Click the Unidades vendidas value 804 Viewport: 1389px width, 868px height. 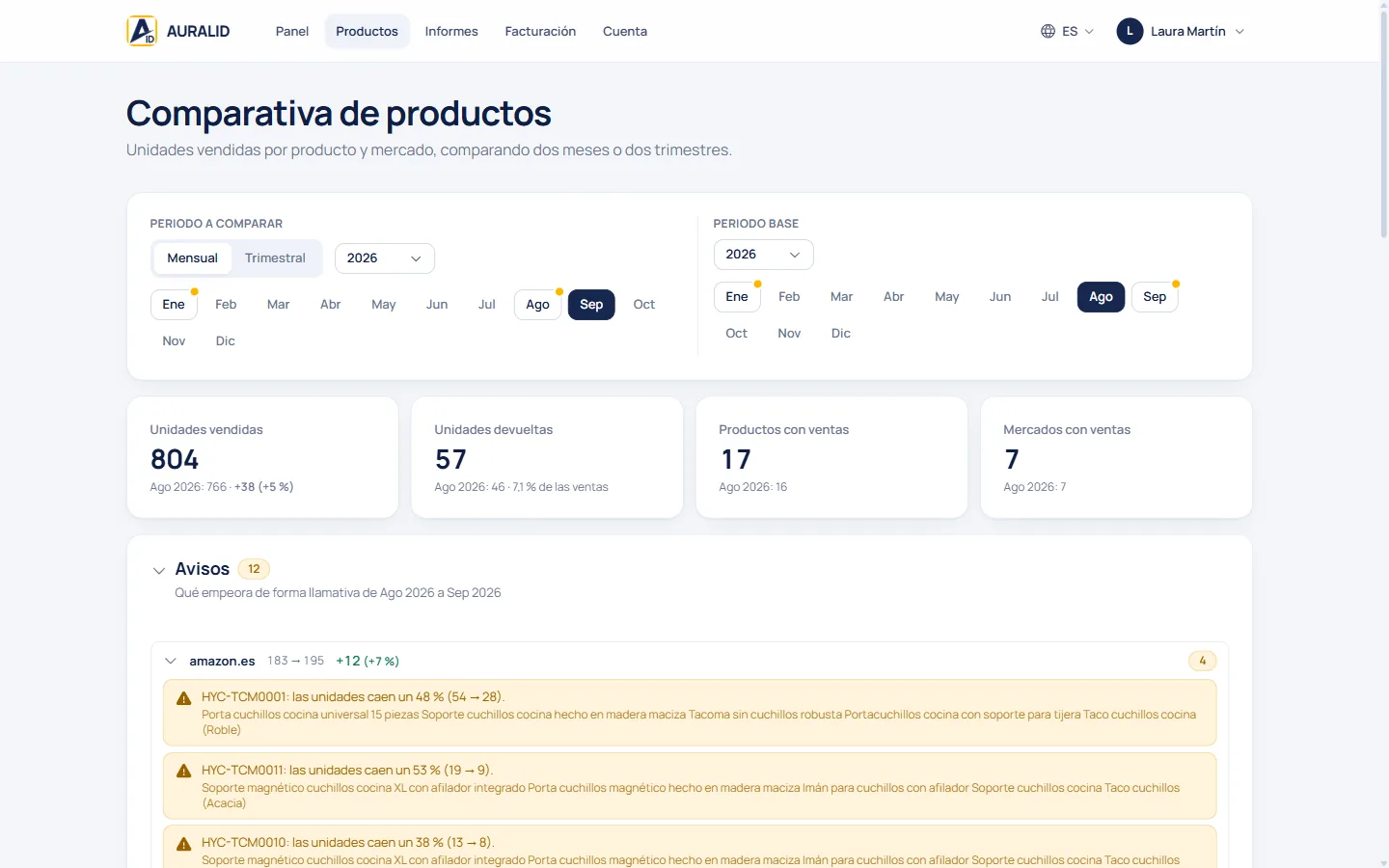(175, 459)
